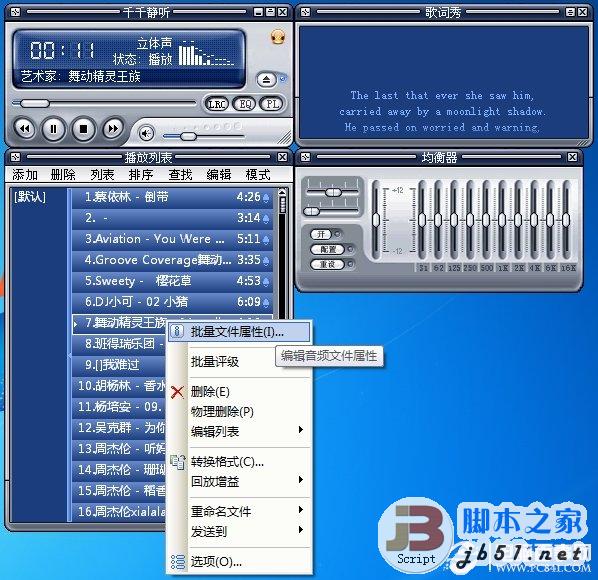
Task: Toggle equalizer window with EQ button
Action: (x=245, y=104)
